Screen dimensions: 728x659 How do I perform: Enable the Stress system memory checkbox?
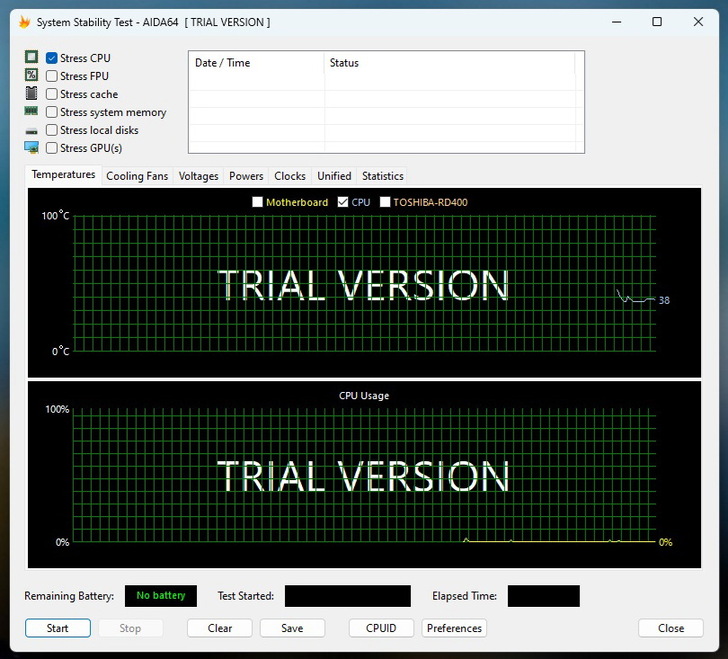pos(52,112)
